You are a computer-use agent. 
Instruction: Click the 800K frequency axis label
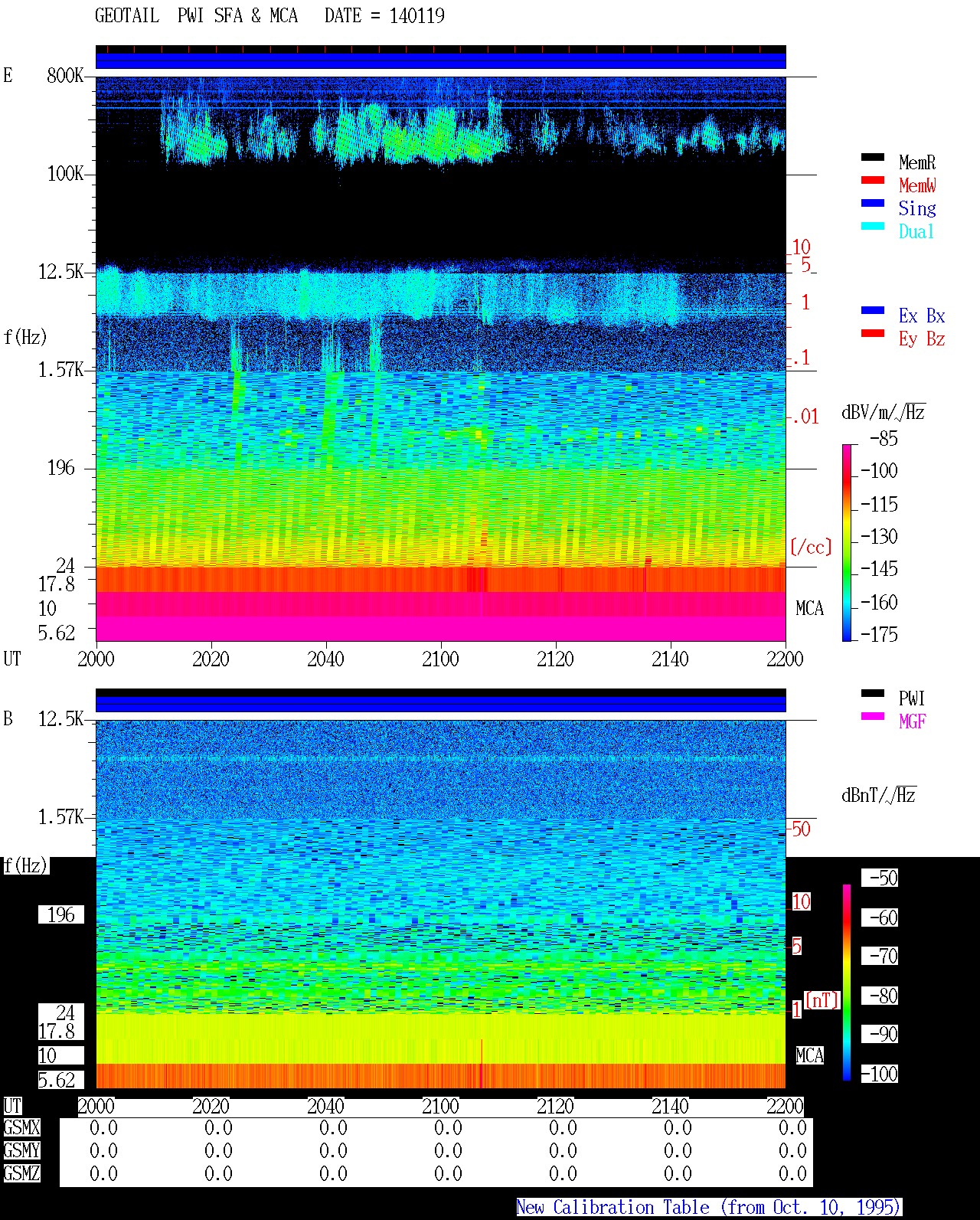coord(65,75)
